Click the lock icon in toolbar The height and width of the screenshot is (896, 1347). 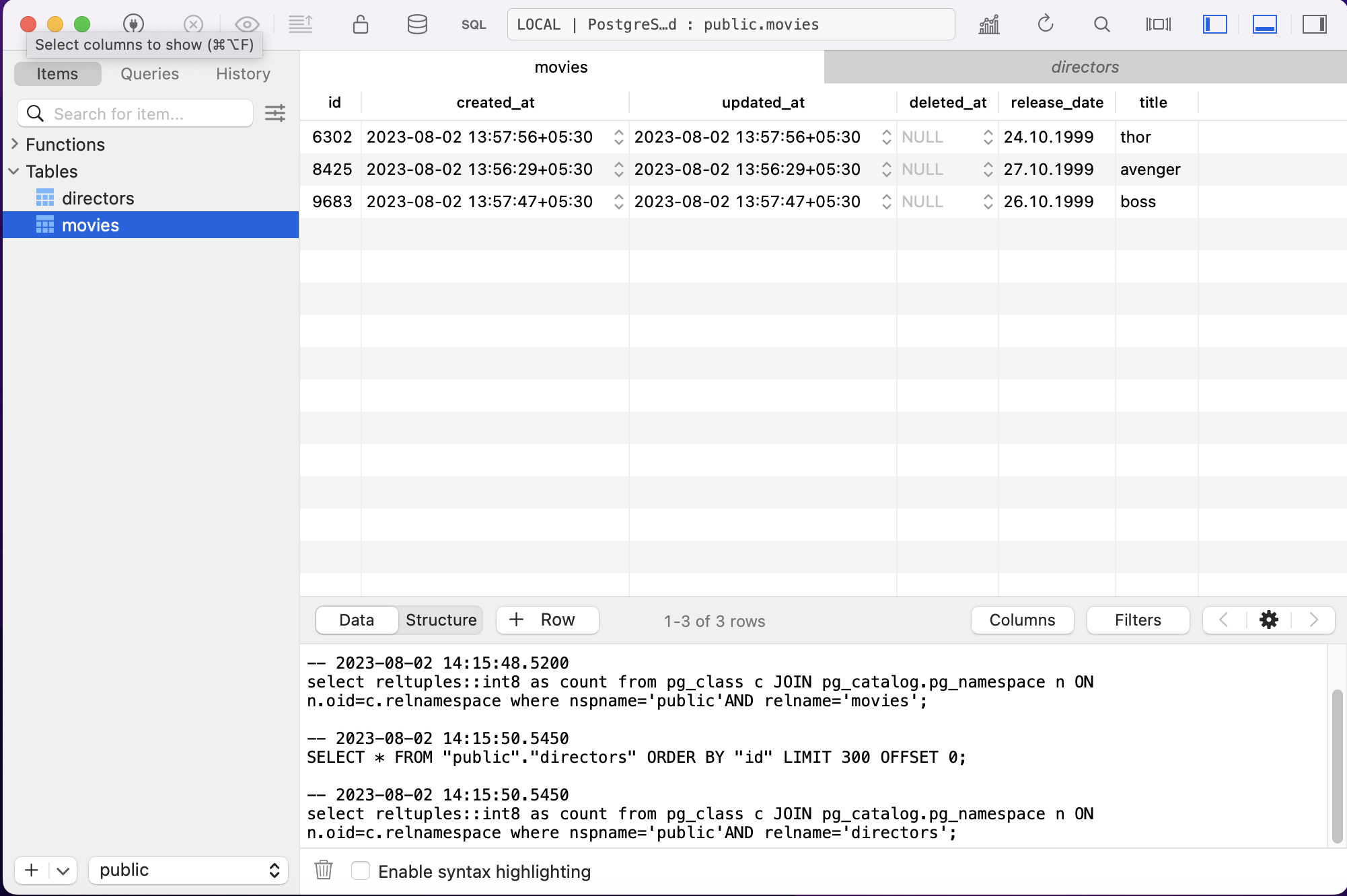pyautogui.click(x=361, y=25)
